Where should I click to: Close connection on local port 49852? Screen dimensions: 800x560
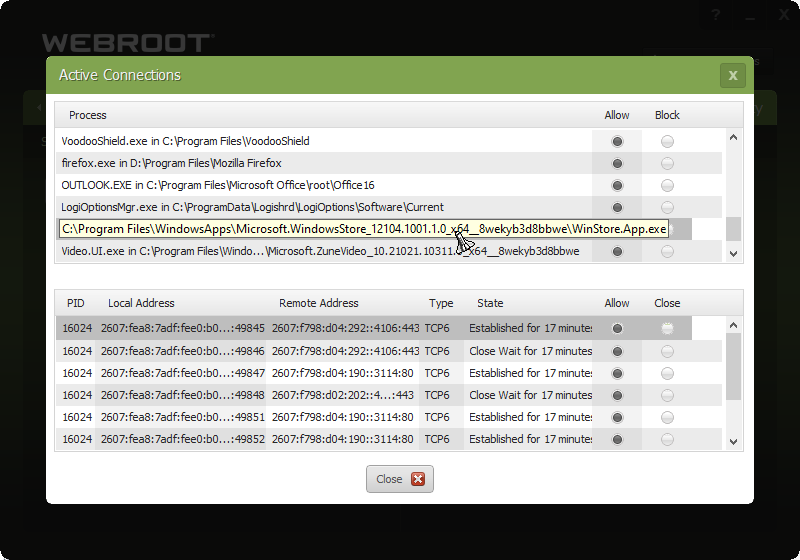[667, 439]
